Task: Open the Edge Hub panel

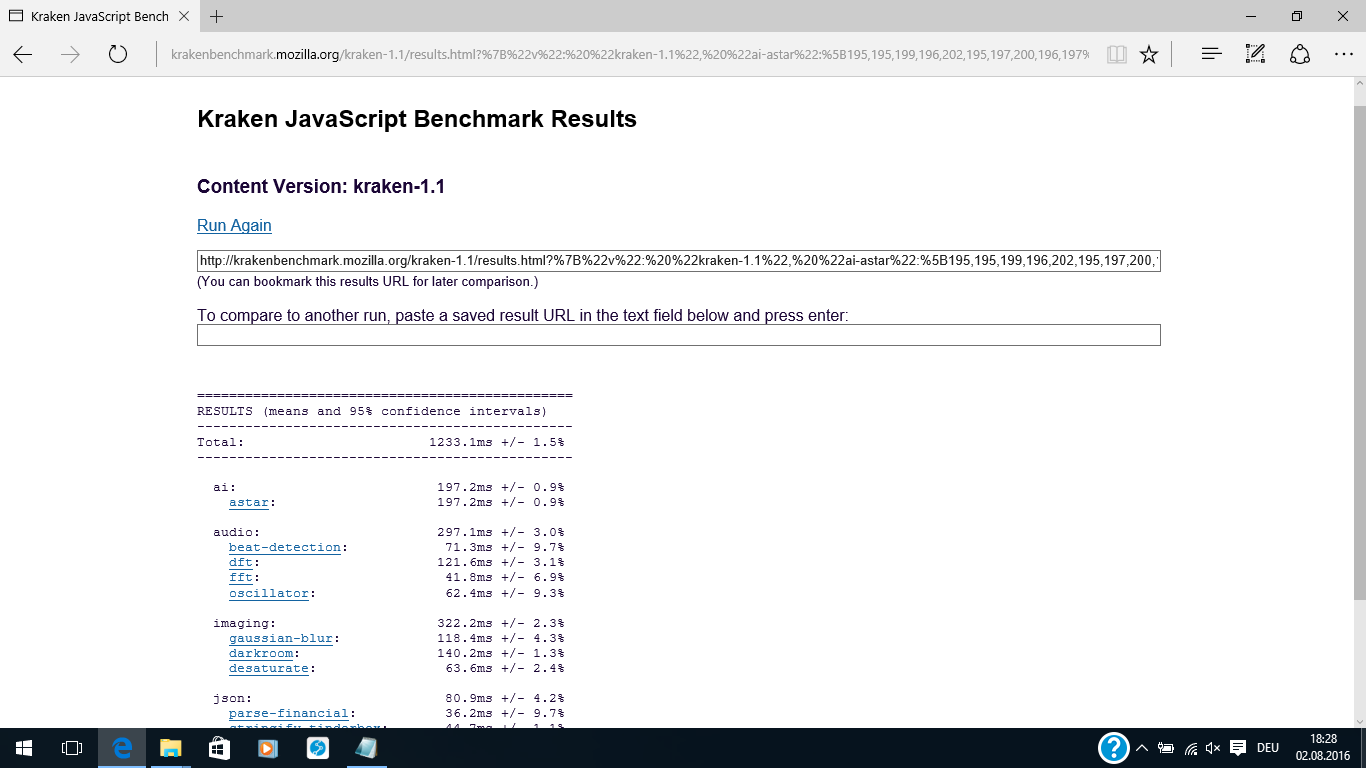Action: click(x=1211, y=55)
